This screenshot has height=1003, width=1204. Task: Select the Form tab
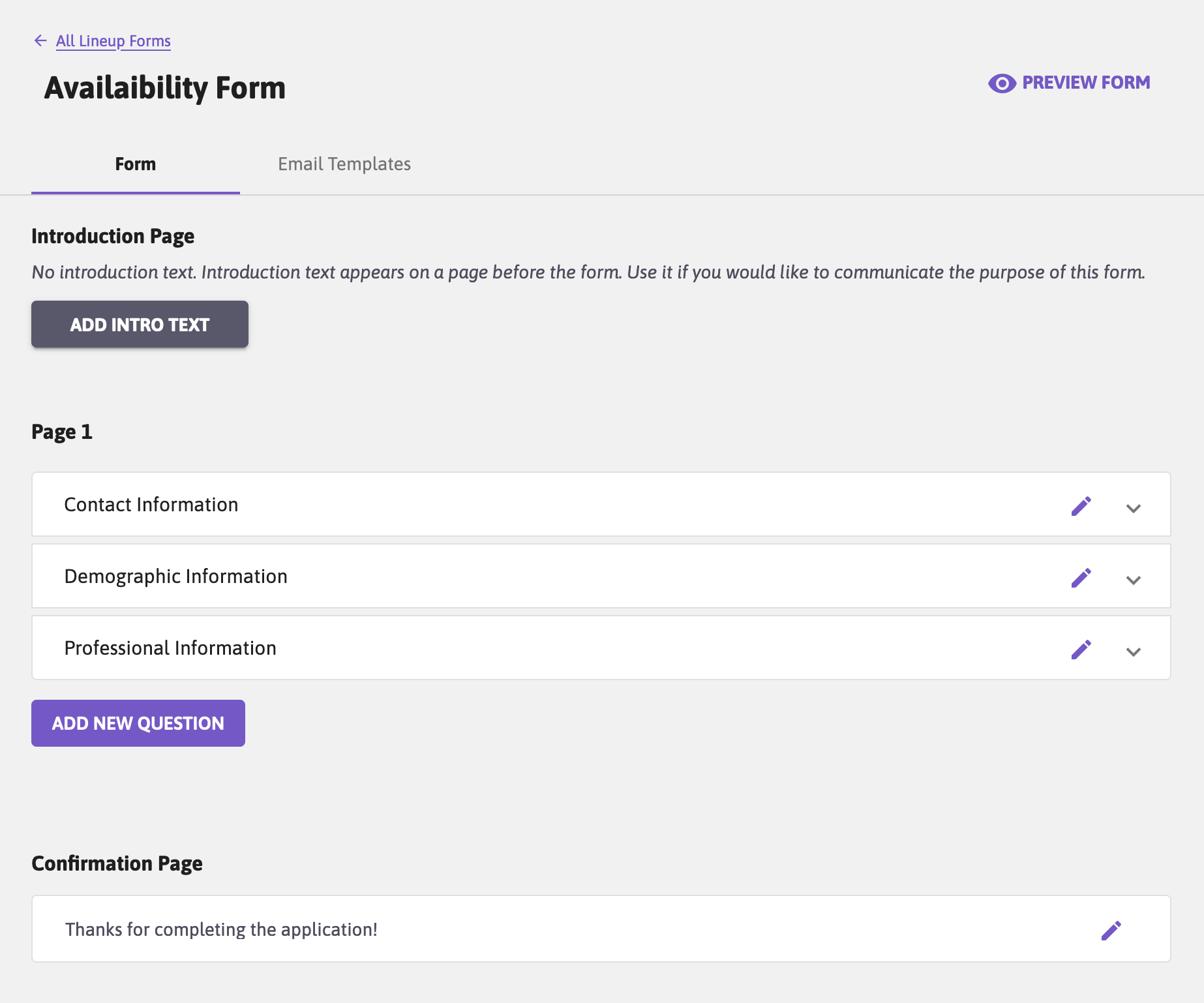pyautogui.click(x=135, y=164)
